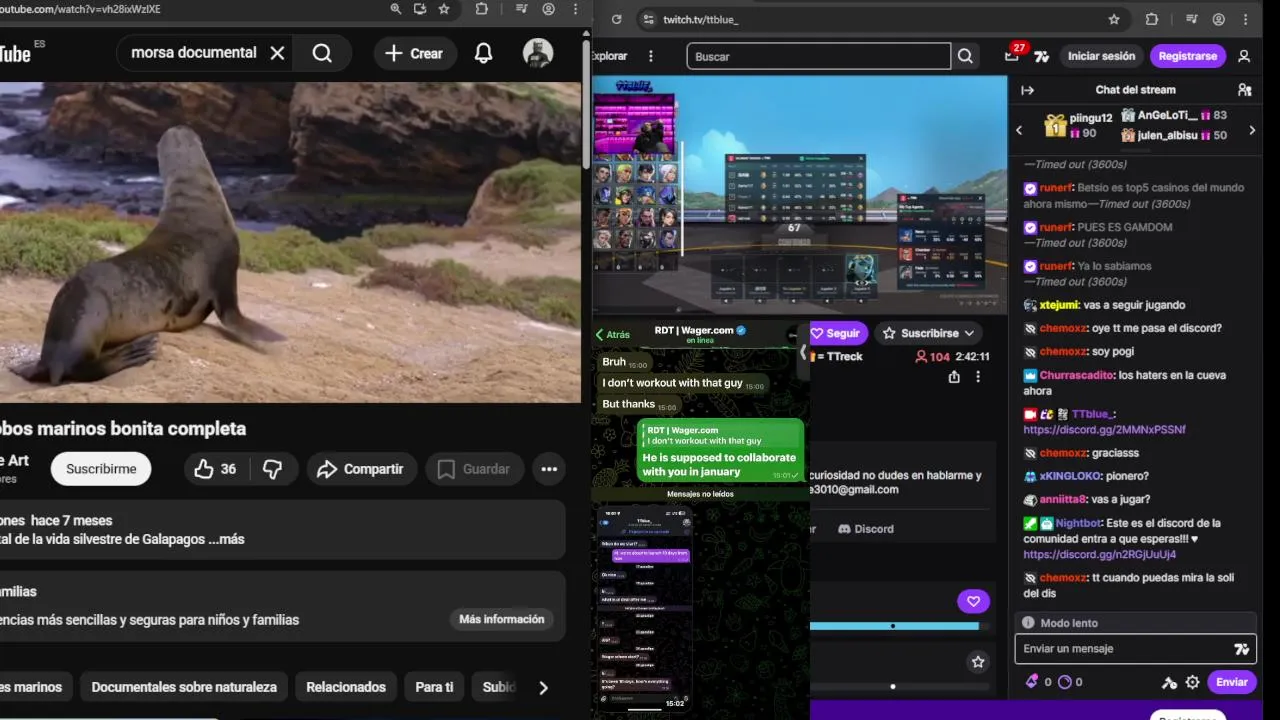
Task: Open the Suscribirse dropdown
Action: tap(929, 333)
